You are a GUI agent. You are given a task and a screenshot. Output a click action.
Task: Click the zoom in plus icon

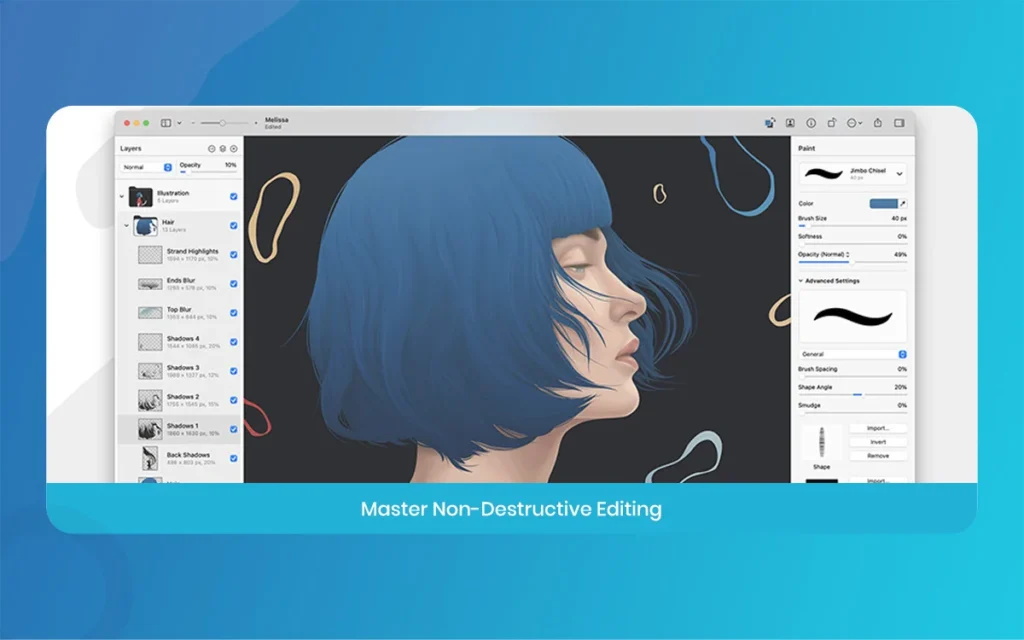pyautogui.click(x=255, y=123)
